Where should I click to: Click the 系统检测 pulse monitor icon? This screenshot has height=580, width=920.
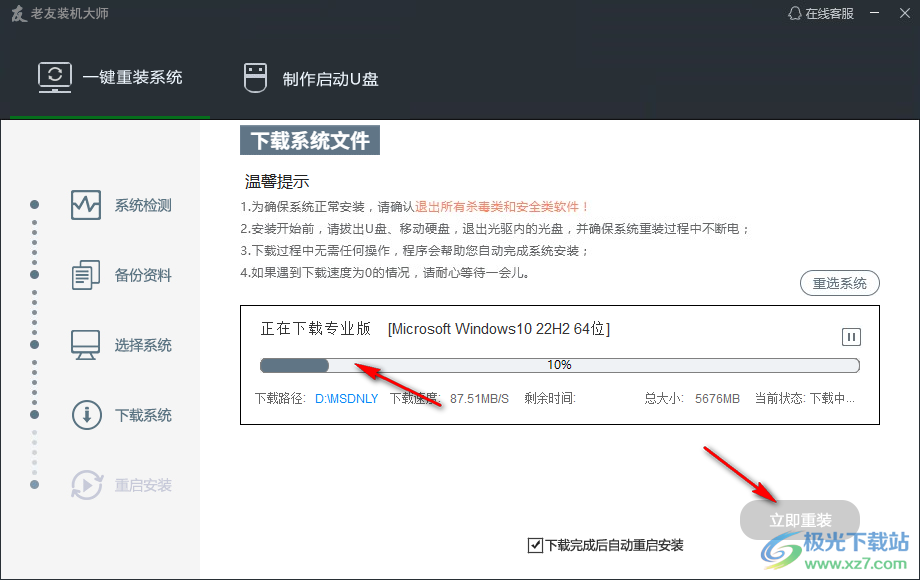[x=86, y=205]
